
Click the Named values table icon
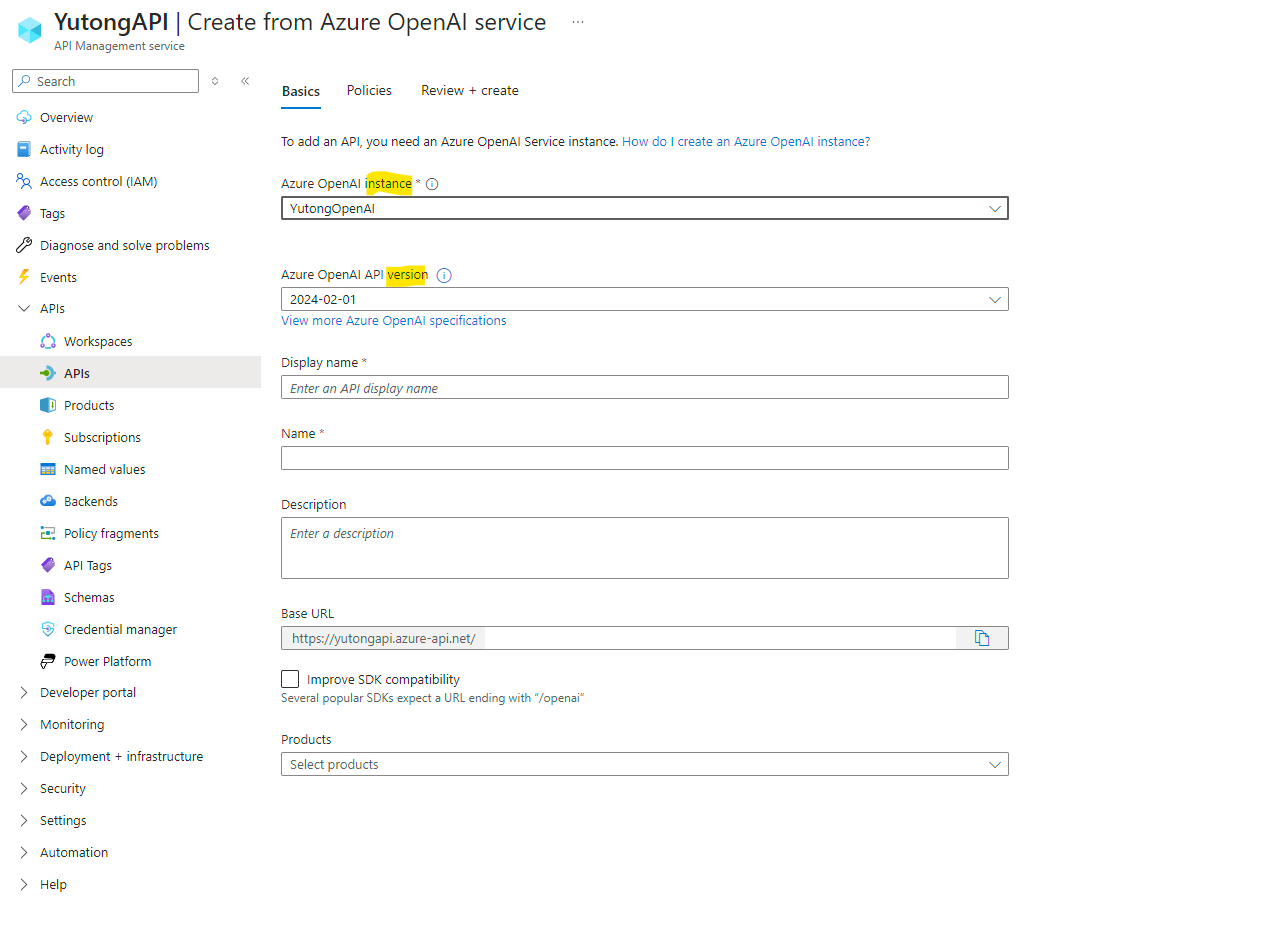[x=48, y=469]
